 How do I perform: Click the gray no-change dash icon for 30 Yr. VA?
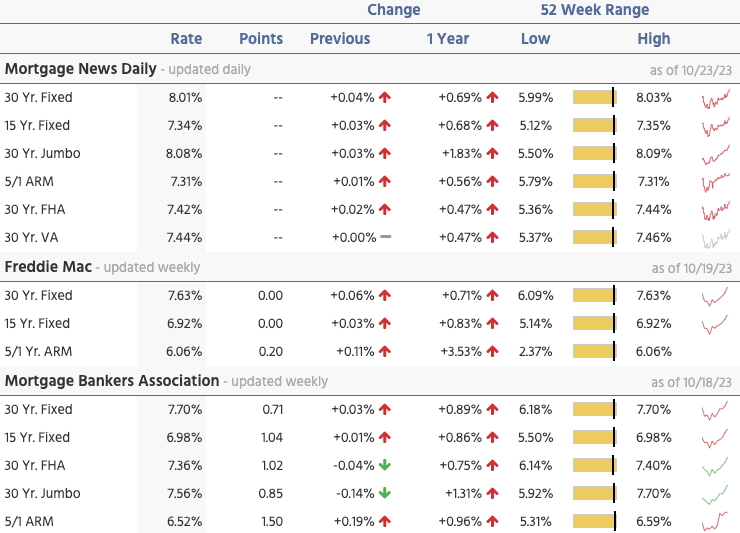coord(385,238)
